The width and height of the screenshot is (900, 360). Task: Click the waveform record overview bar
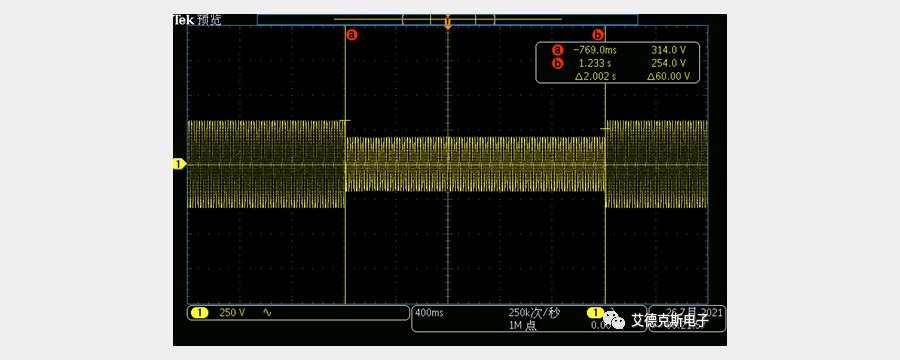pyautogui.click(x=447, y=20)
